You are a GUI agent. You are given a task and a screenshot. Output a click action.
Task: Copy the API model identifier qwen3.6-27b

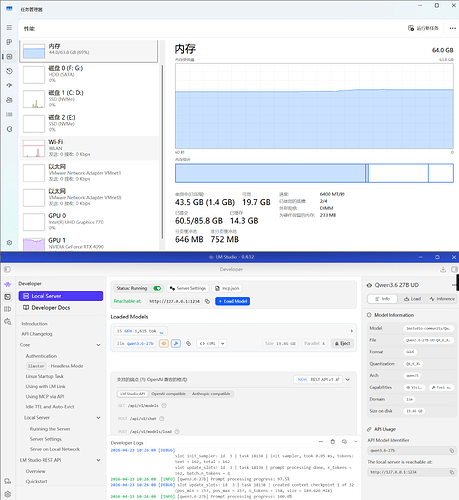click(452, 451)
